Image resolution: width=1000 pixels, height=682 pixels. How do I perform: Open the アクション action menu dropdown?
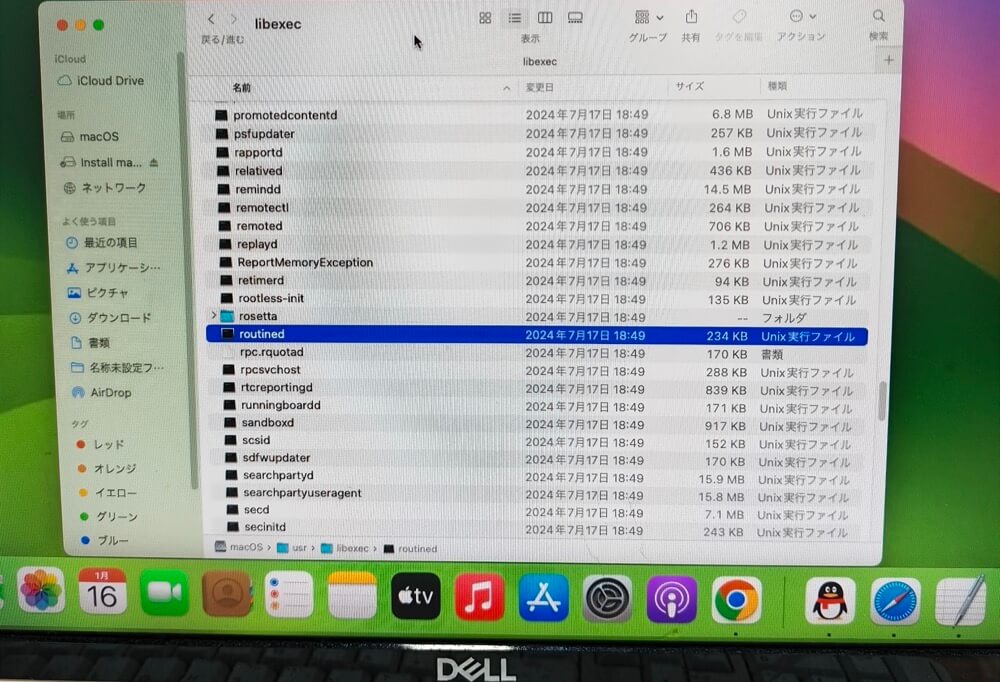coord(802,17)
